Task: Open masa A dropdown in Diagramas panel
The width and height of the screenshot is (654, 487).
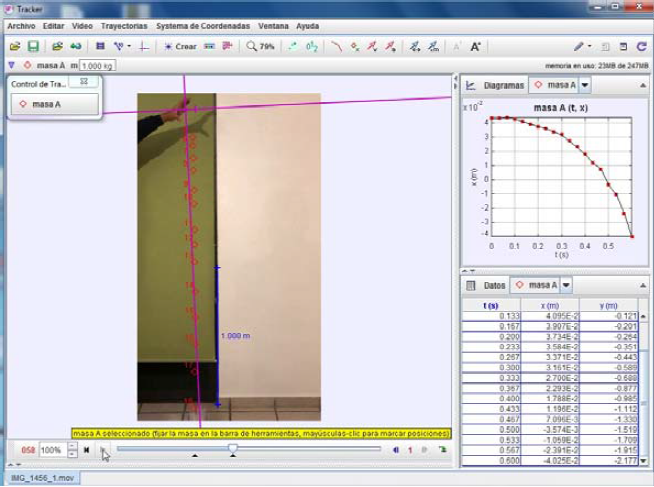Action: (x=585, y=86)
